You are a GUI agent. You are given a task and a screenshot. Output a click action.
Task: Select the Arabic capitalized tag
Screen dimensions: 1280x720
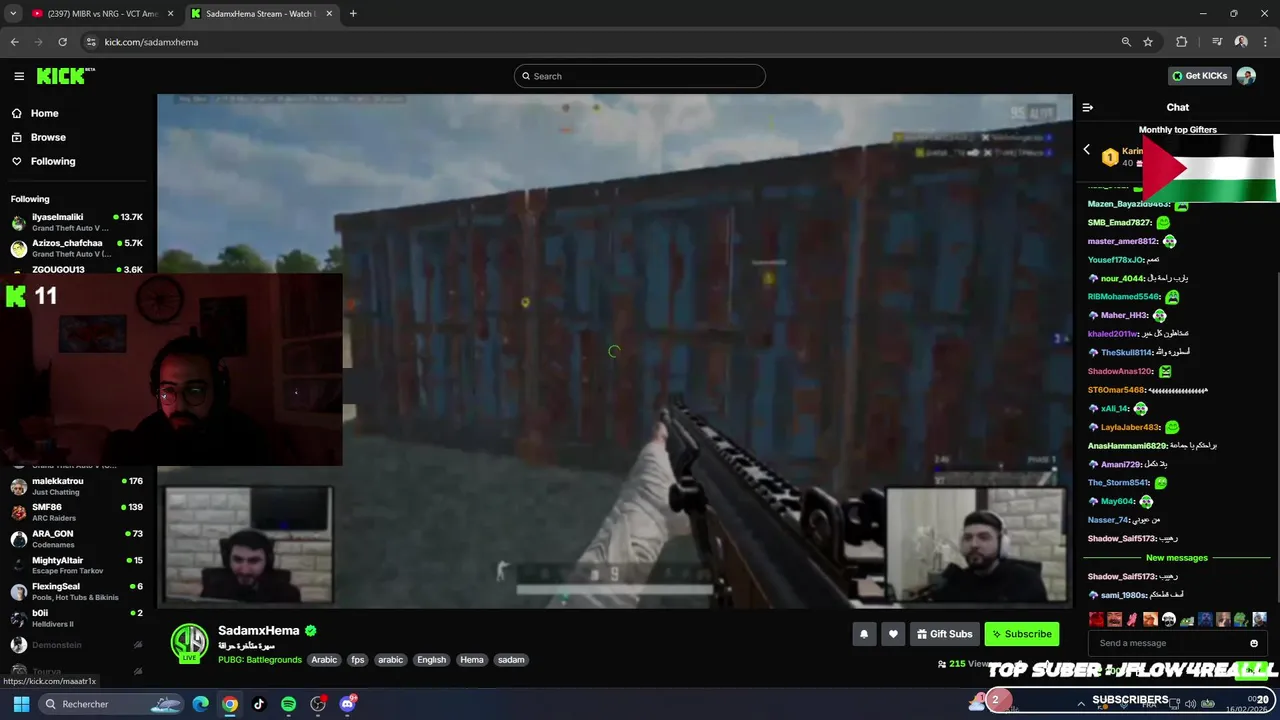click(x=324, y=660)
